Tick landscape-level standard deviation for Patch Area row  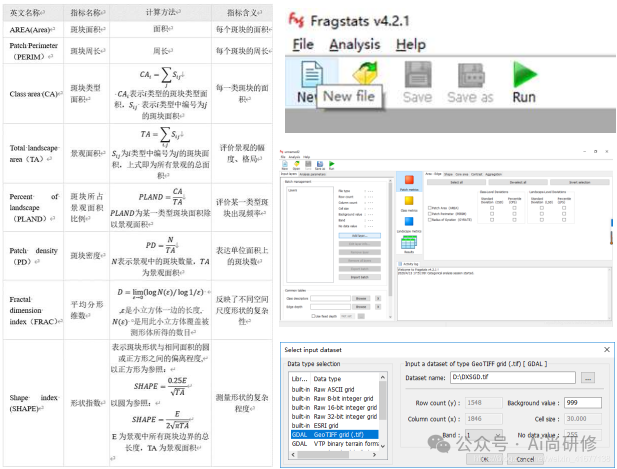click(542, 208)
